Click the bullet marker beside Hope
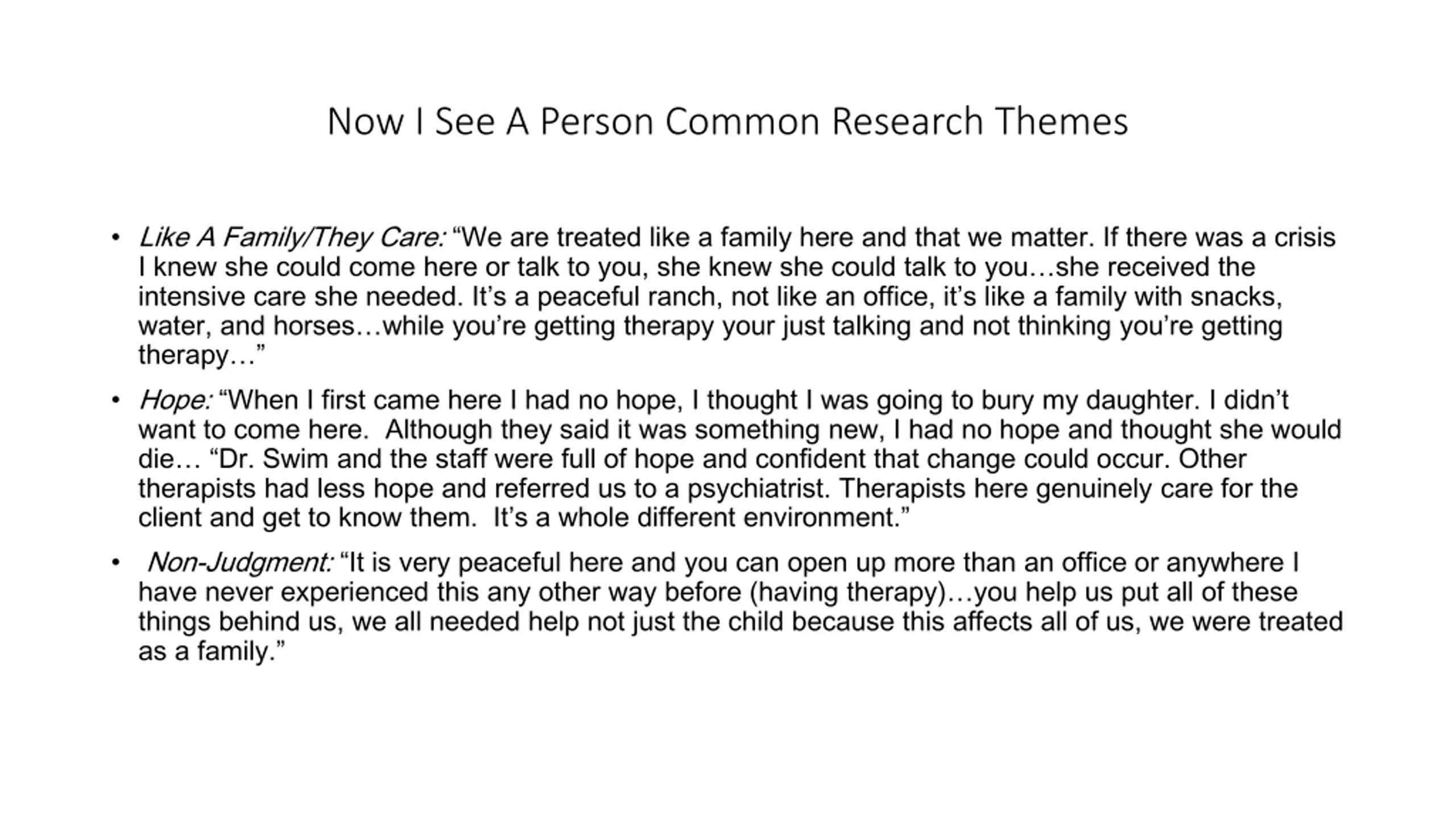The width and height of the screenshot is (1456, 819). click(x=115, y=400)
